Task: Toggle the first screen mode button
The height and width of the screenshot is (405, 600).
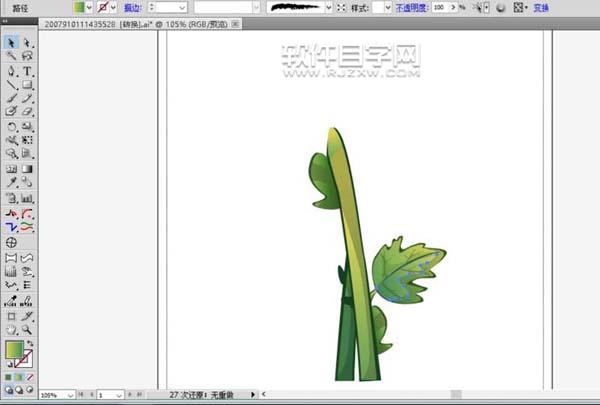Action: [x=8, y=390]
